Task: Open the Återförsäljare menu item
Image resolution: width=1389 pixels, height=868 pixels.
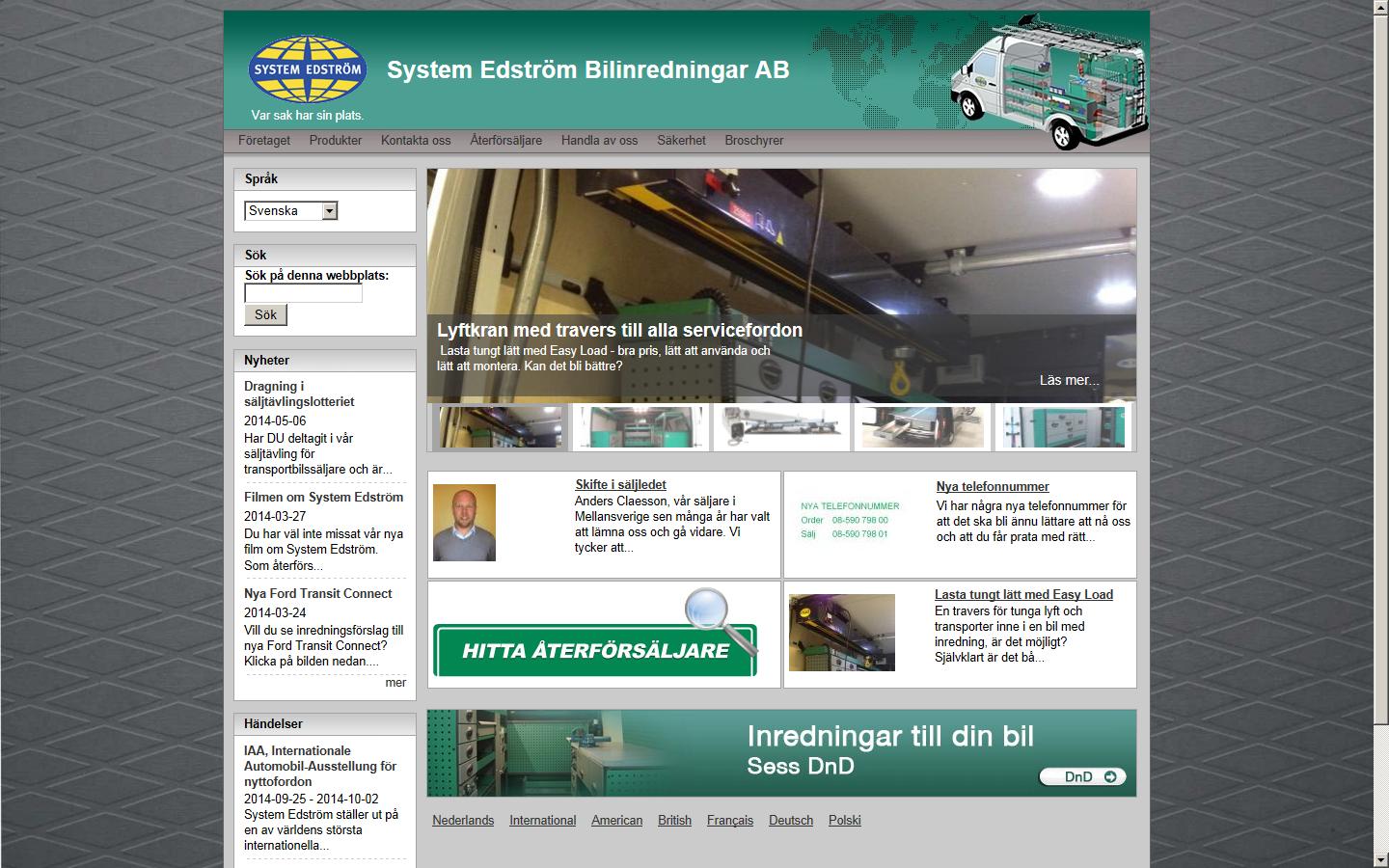Action: click(505, 141)
